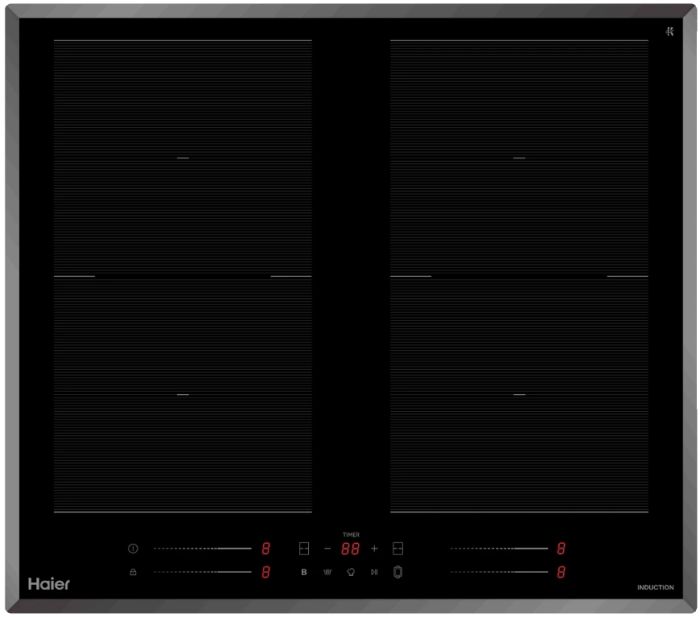700x617 pixels.
Task: Tap the red TIMER digit display
Action: coord(350,549)
